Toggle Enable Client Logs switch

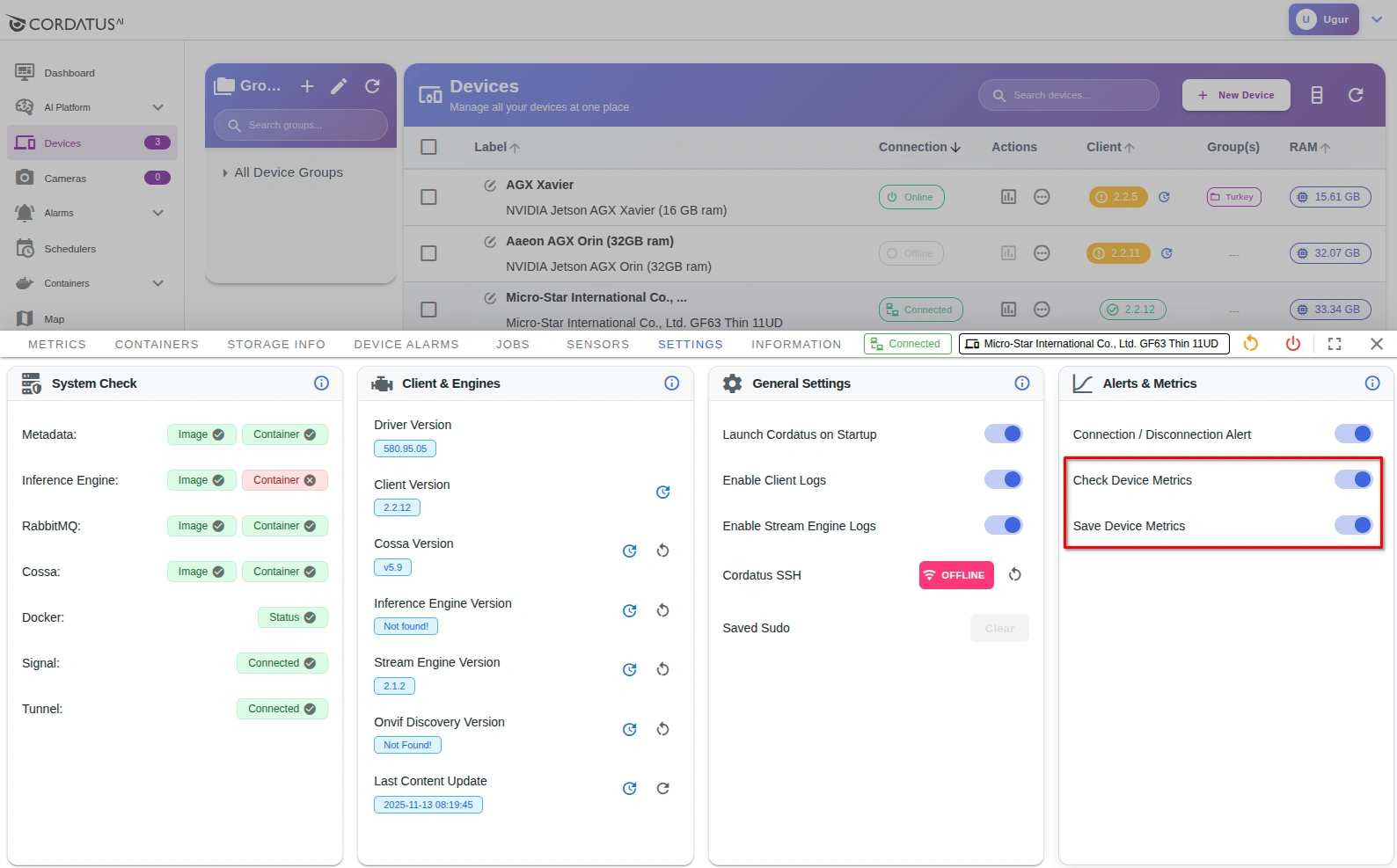tap(1004, 479)
